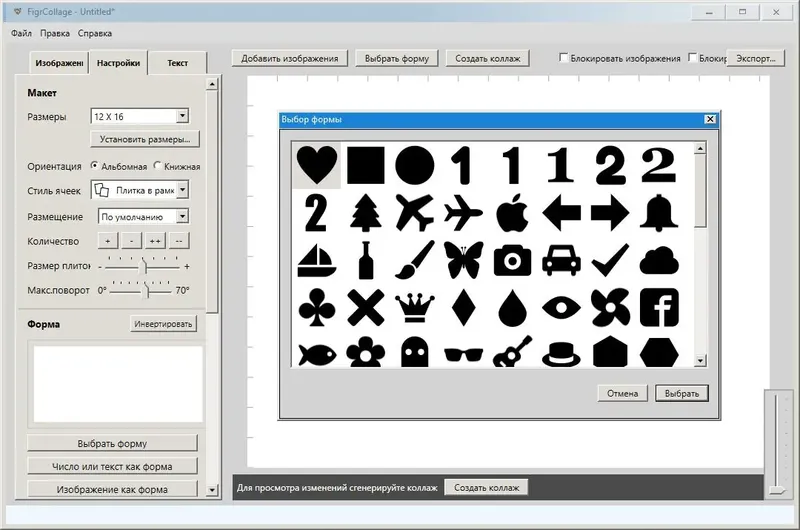This screenshot has width=800, height=530.
Task: Choose the checkmark shape
Action: [x=610, y=260]
